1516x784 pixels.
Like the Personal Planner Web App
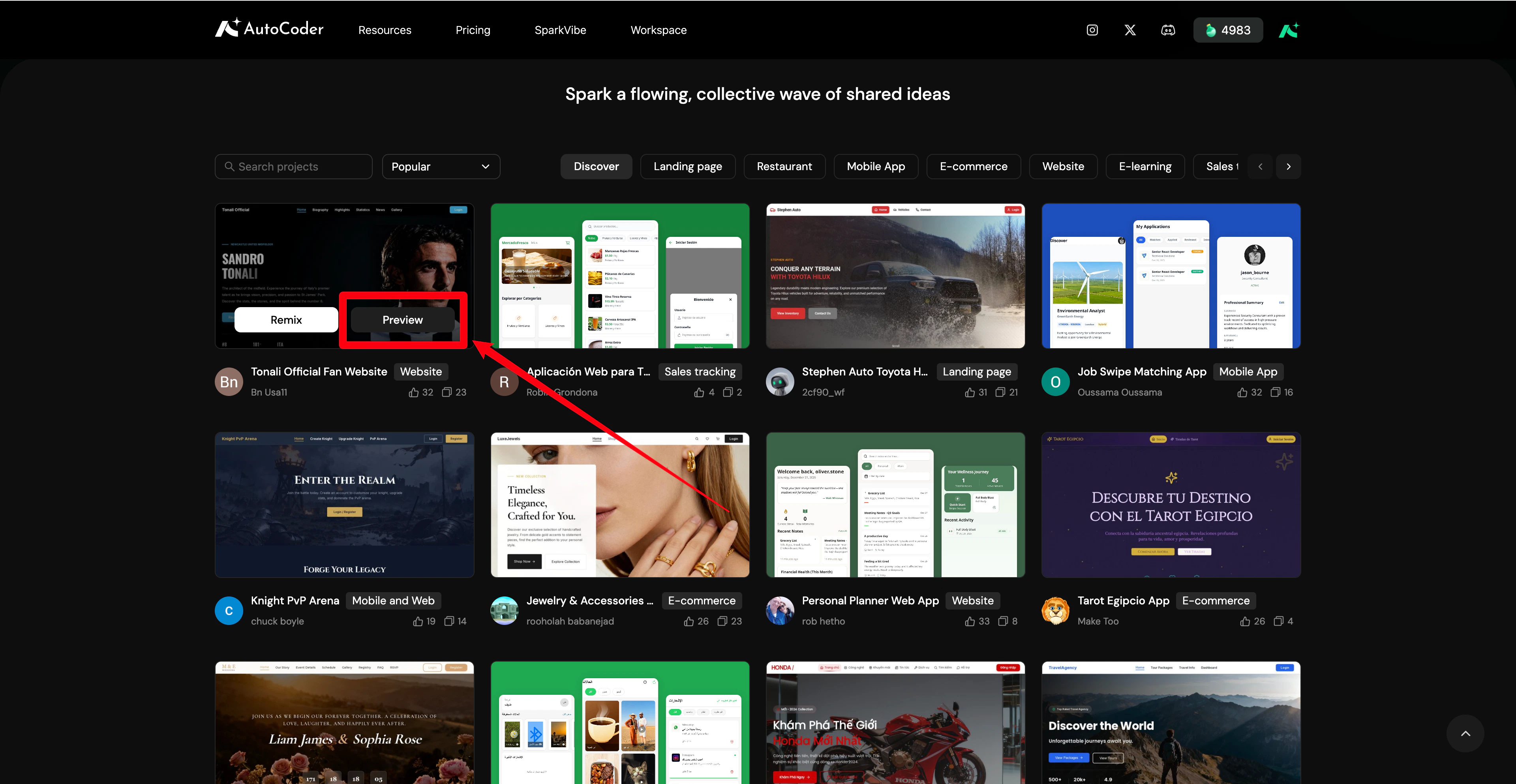coord(970,621)
